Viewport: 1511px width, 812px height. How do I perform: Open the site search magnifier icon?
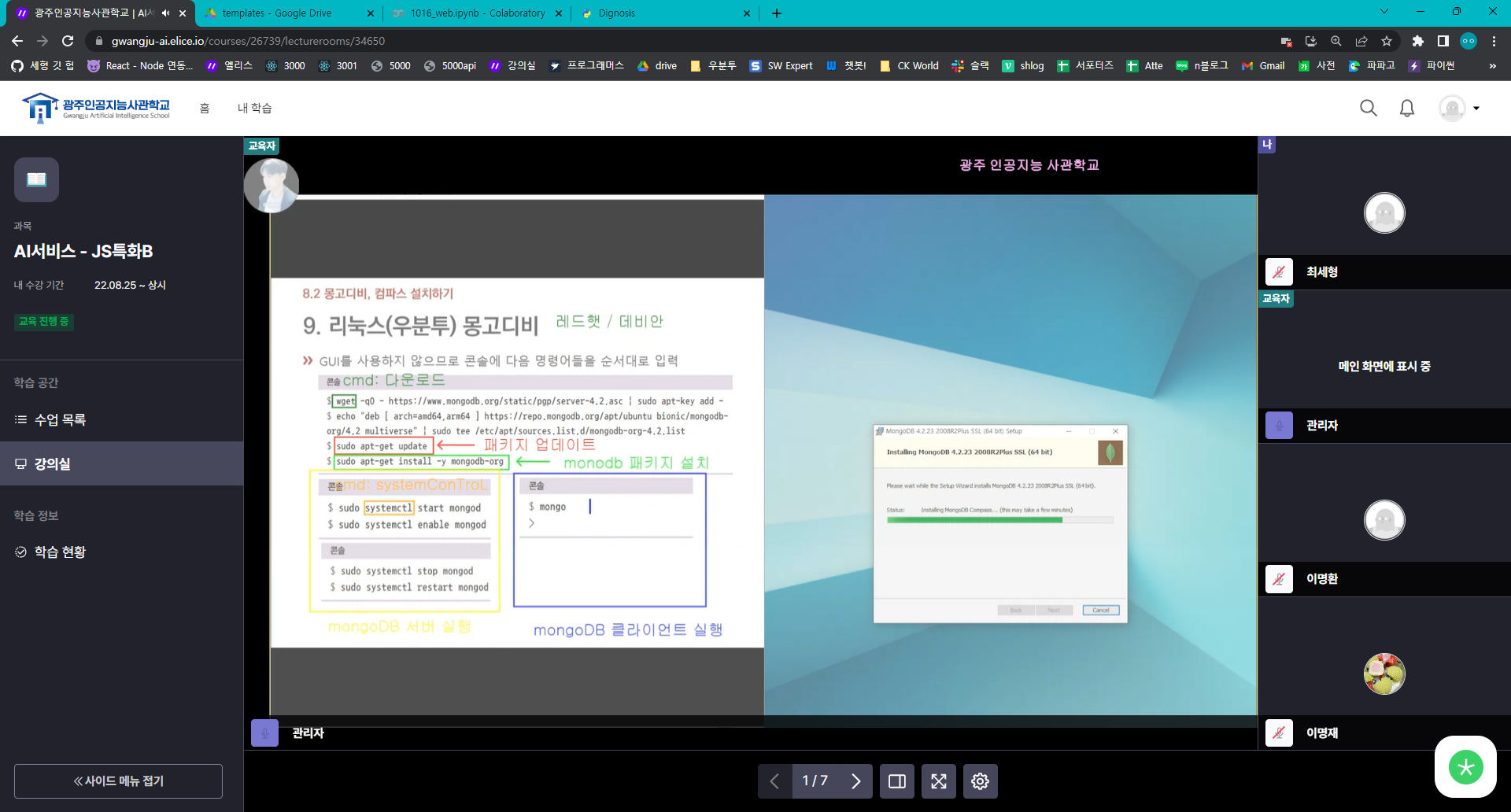pos(1369,109)
